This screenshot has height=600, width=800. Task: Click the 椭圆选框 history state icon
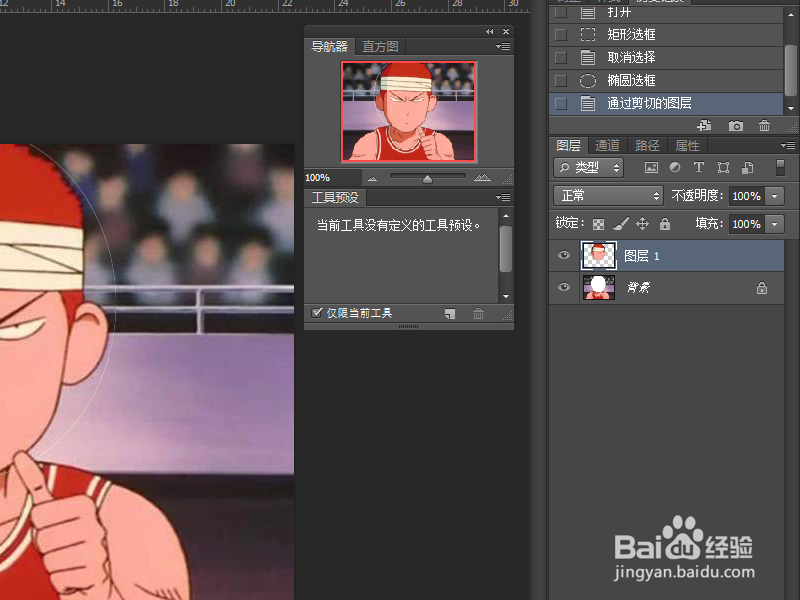pos(588,81)
